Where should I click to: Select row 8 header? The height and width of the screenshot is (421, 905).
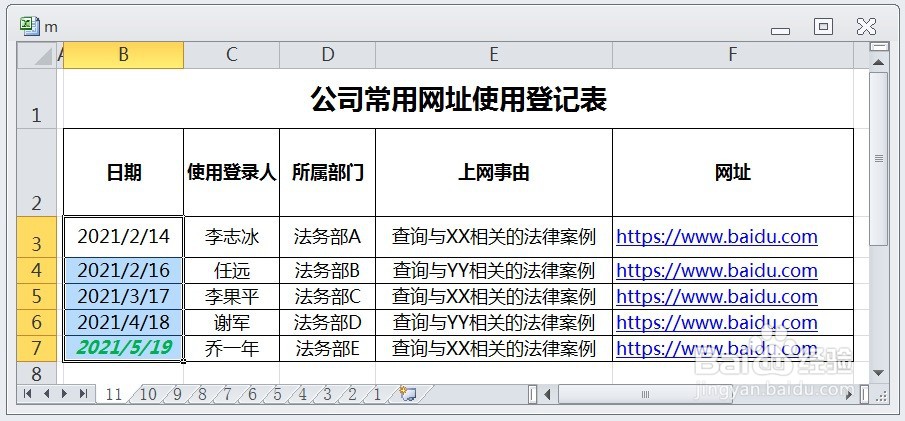[36, 373]
